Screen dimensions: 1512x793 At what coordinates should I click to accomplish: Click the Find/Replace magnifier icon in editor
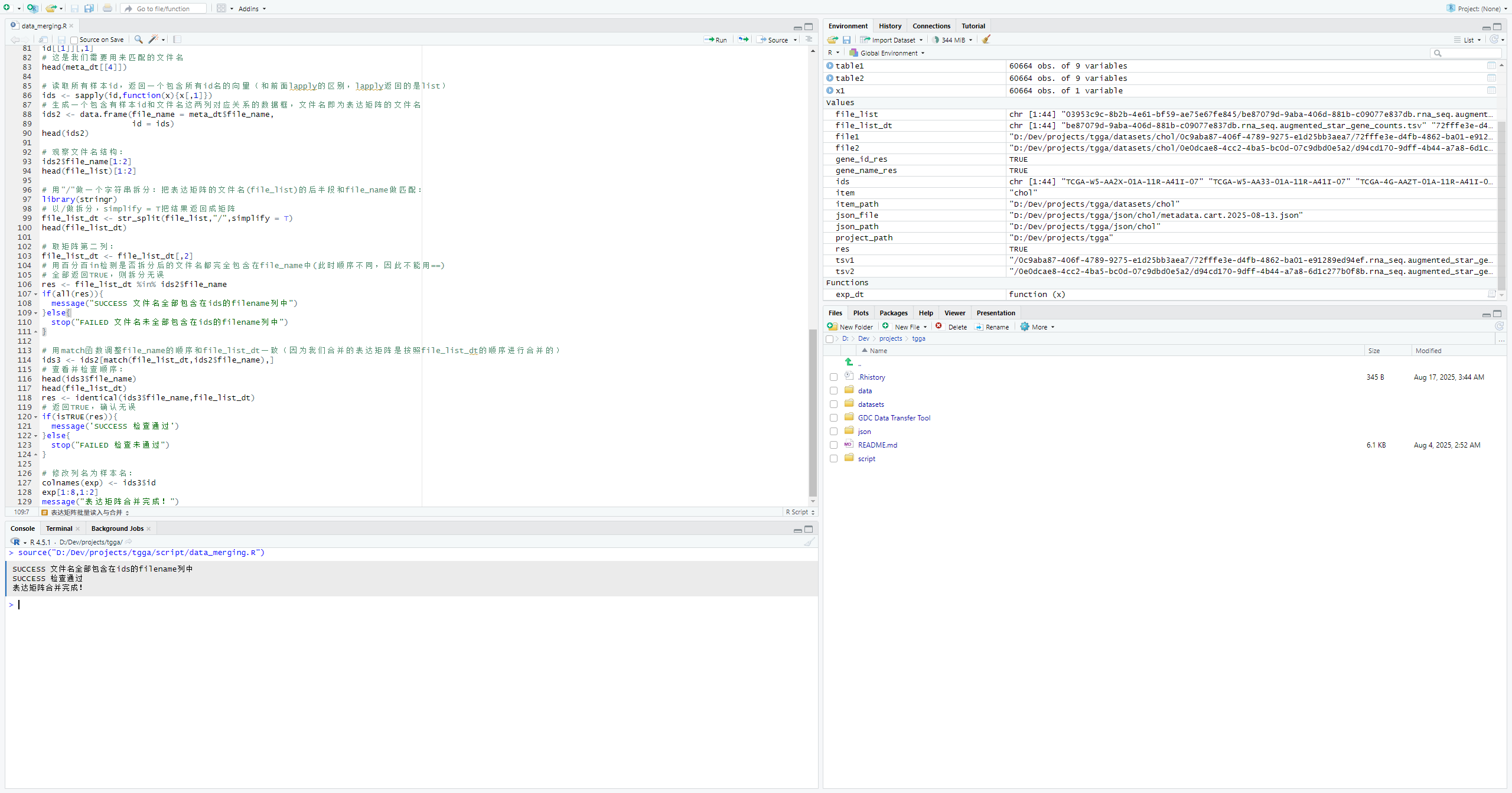pos(138,40)
